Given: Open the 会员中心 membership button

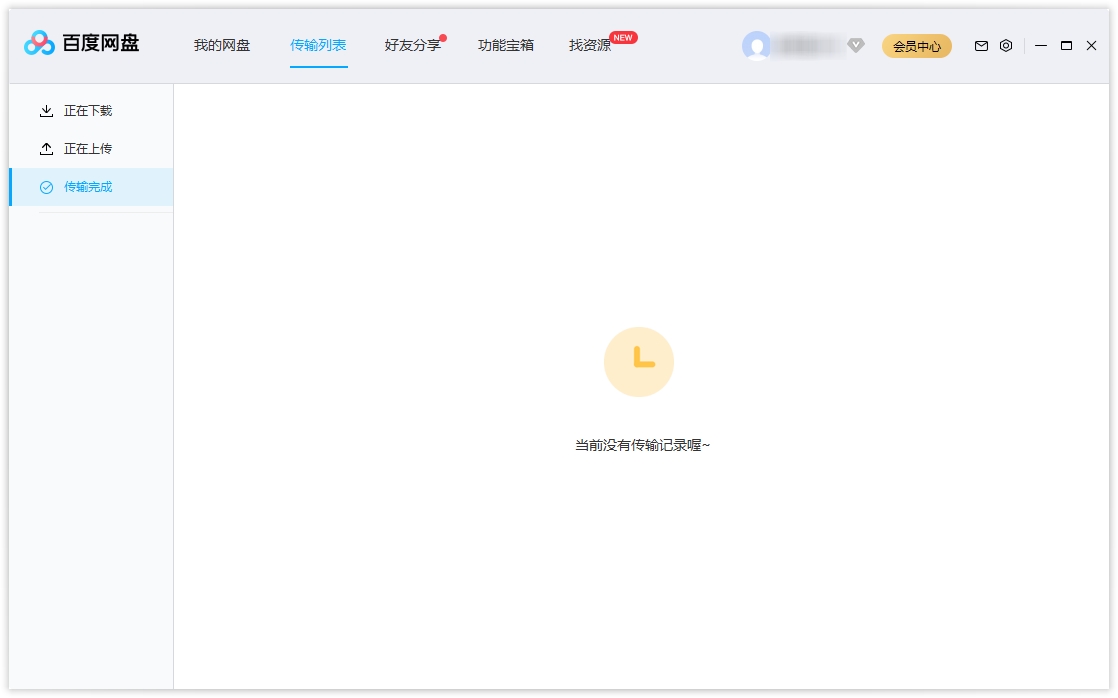Looking at the screenshot, I should click(916, 46).
